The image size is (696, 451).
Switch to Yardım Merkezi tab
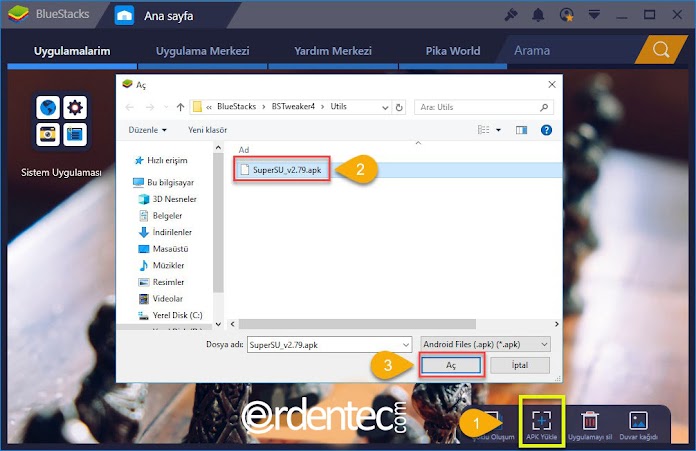click(x=333, y=51)
